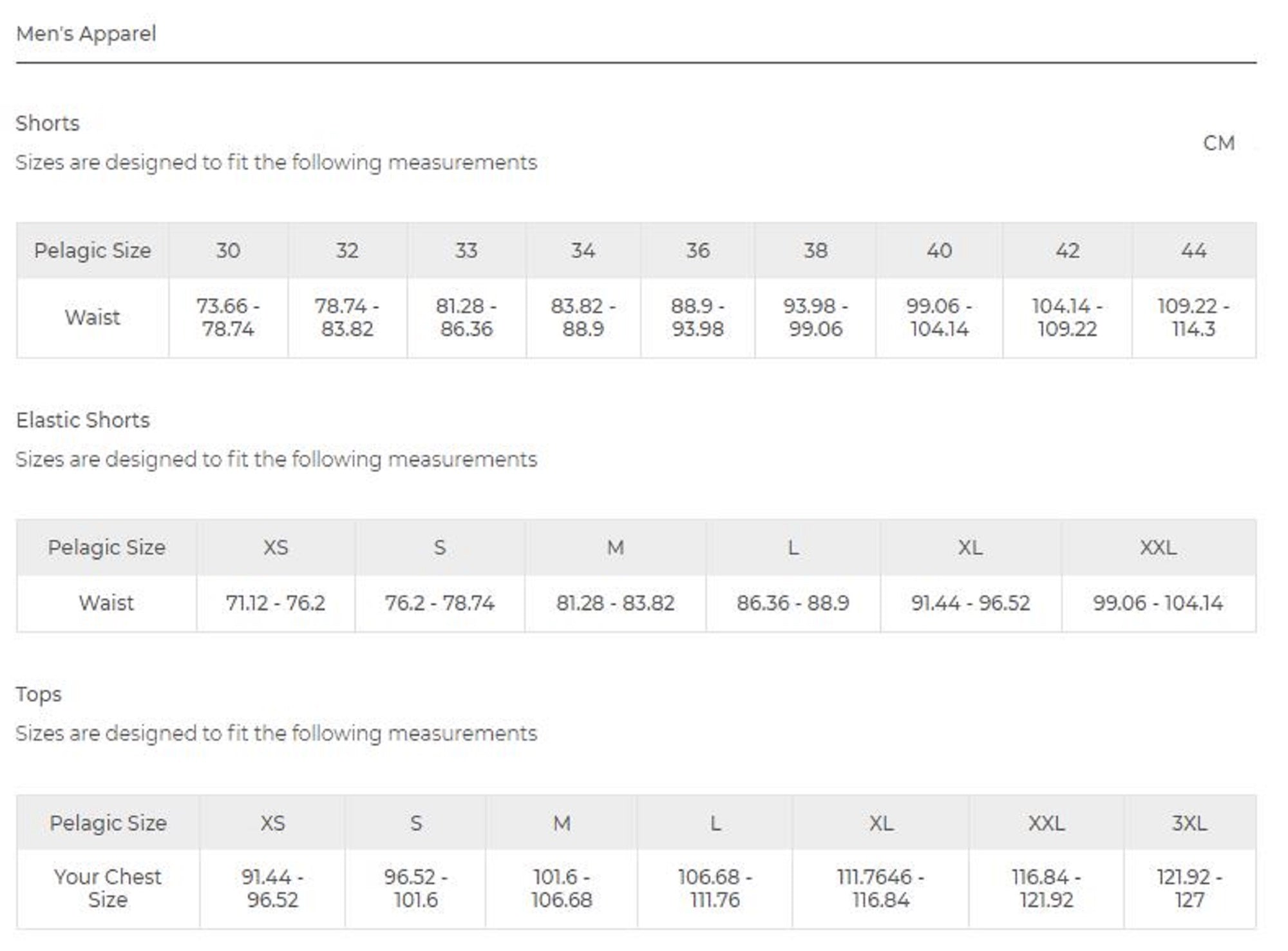Select size 30 column header in Shorts table
The width and height of the screenshot is (1288, 951).
tap(228, 250)
